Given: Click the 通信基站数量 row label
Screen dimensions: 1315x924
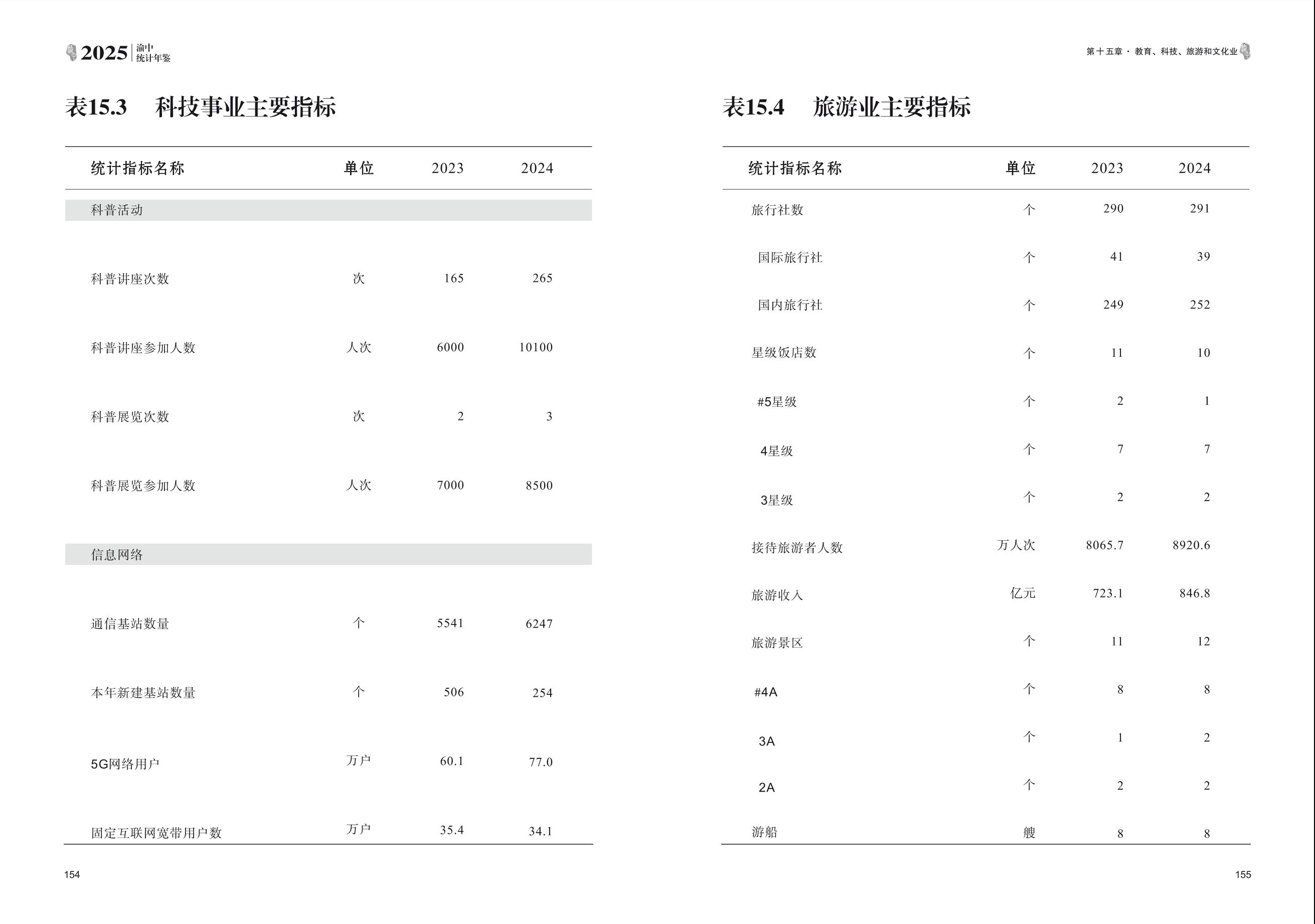Looking at the screenshot, I should (130, 624).
